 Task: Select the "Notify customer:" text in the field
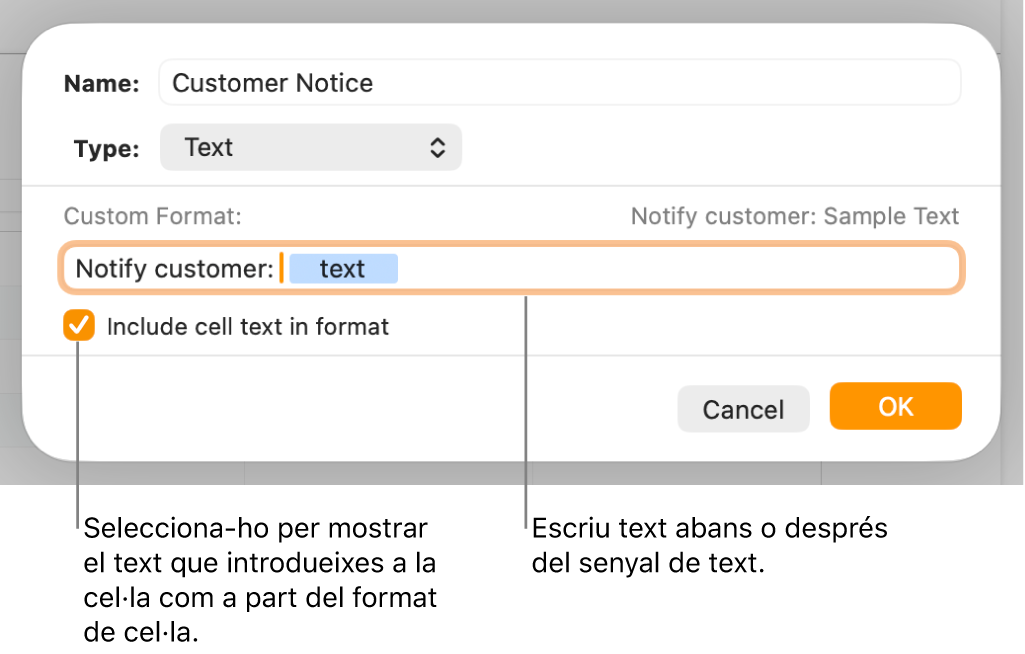pyautogui.click(x=168, y=268)
